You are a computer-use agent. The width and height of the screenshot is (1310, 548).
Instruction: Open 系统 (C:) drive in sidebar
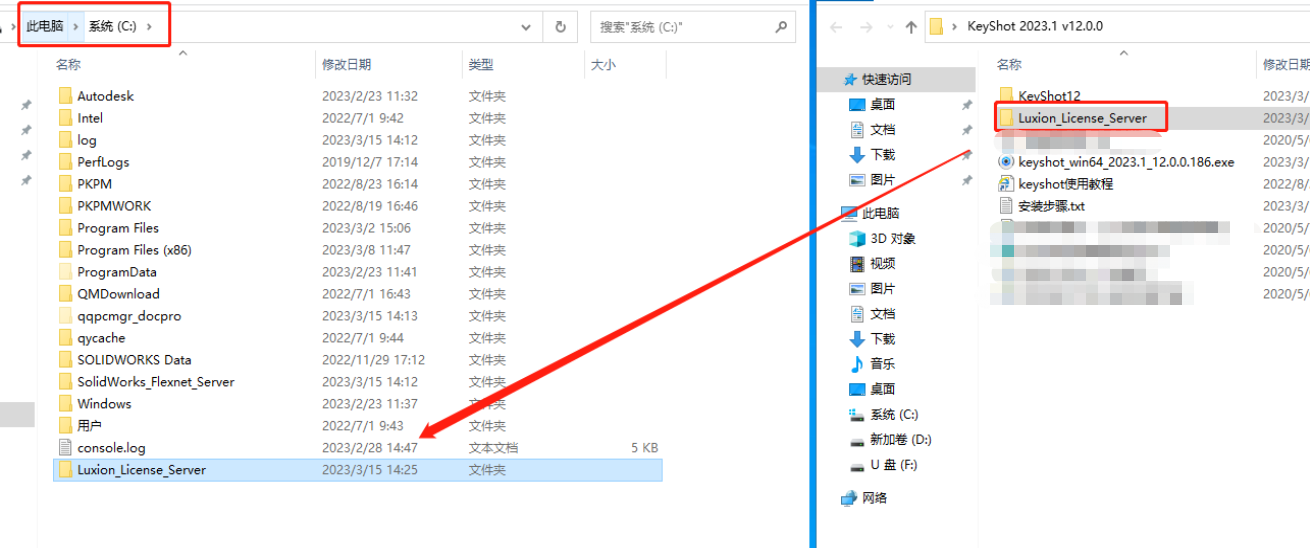(x=893, y=414)
